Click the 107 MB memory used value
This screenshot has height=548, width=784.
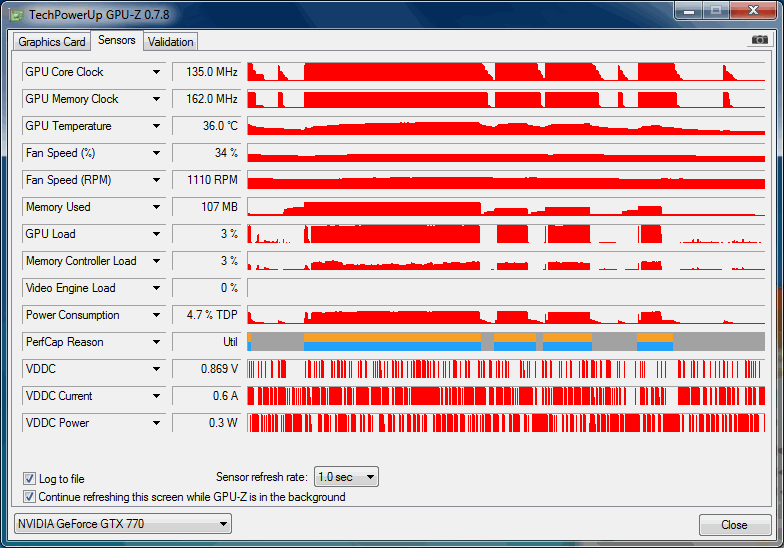tap(206, 207)
